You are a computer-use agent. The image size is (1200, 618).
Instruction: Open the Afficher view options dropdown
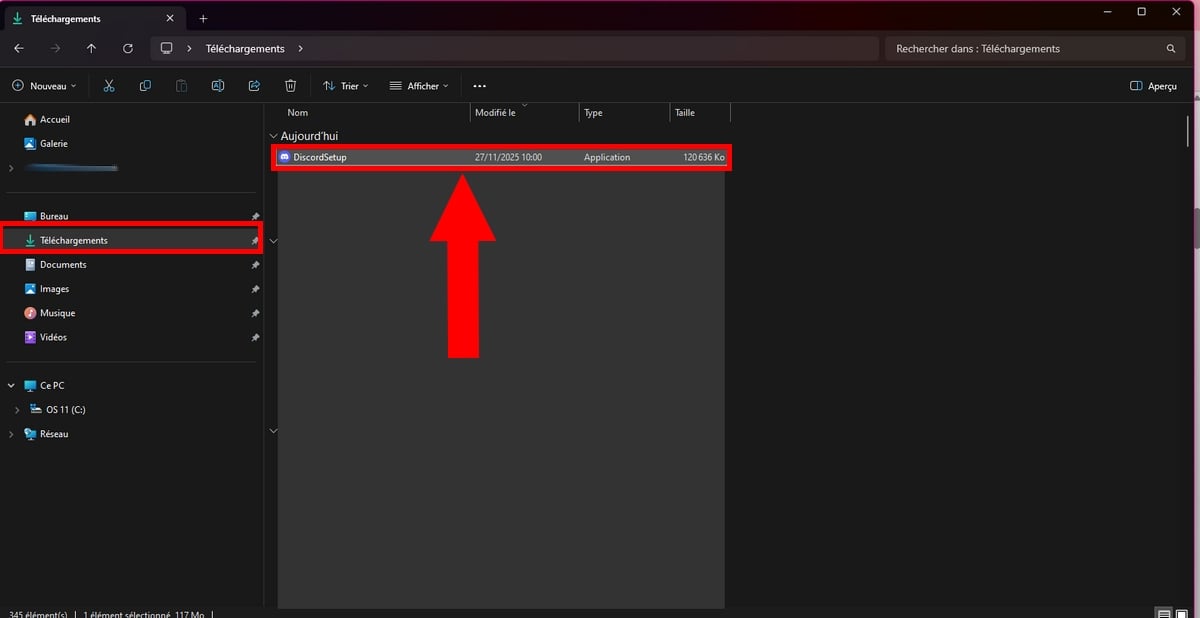click(x=419, y=86)
